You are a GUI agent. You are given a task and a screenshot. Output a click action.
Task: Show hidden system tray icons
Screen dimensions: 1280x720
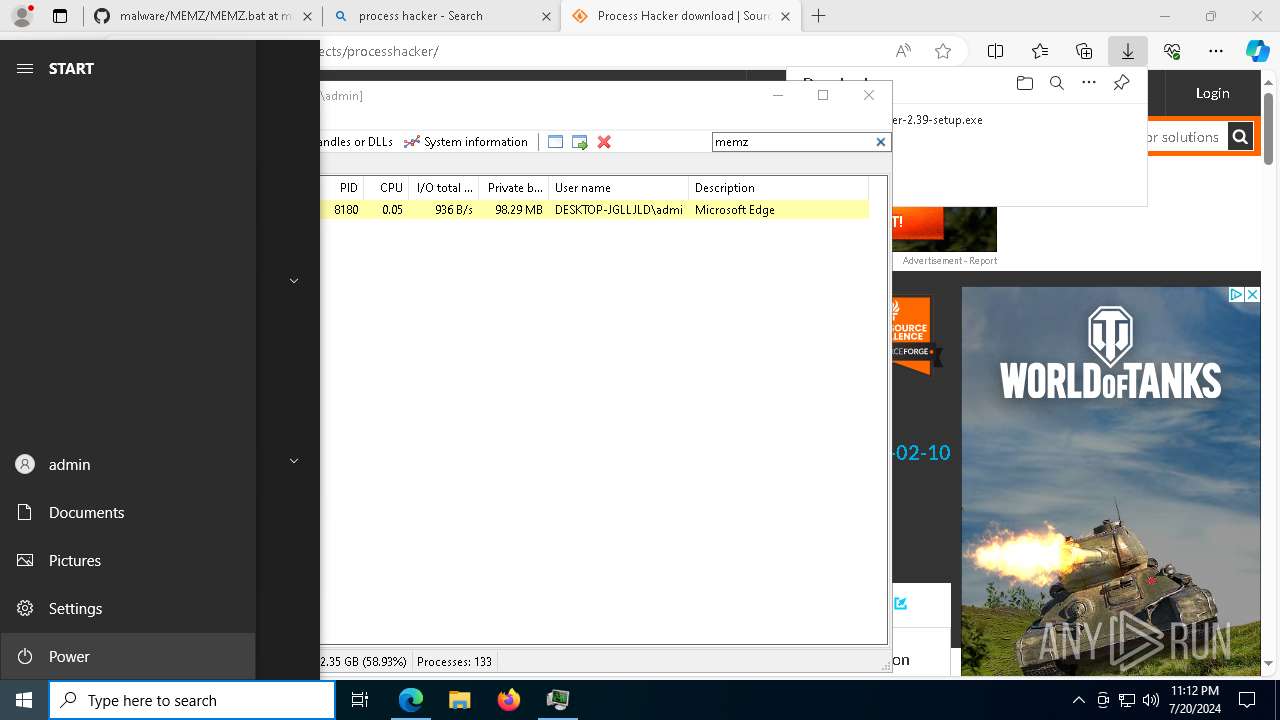click(1078, 700)
